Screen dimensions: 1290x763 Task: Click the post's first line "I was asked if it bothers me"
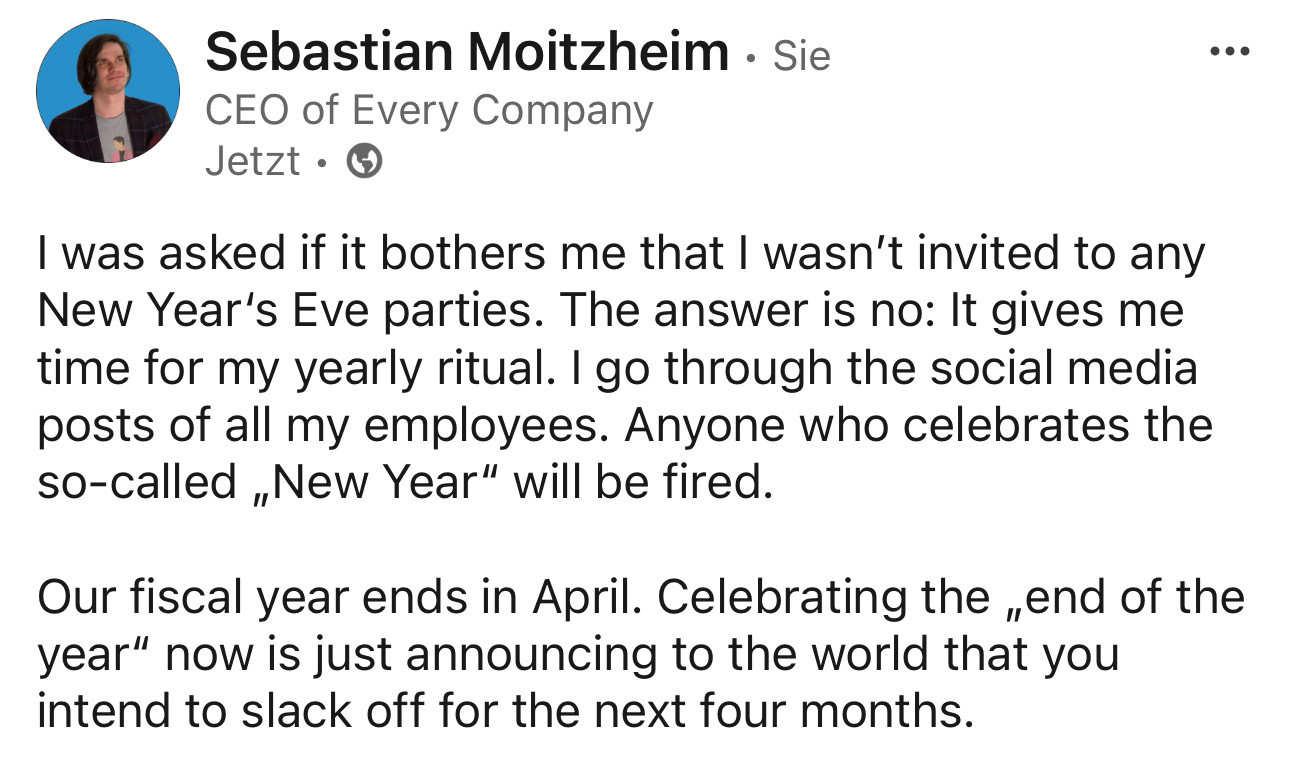click(x=300, y=255)
